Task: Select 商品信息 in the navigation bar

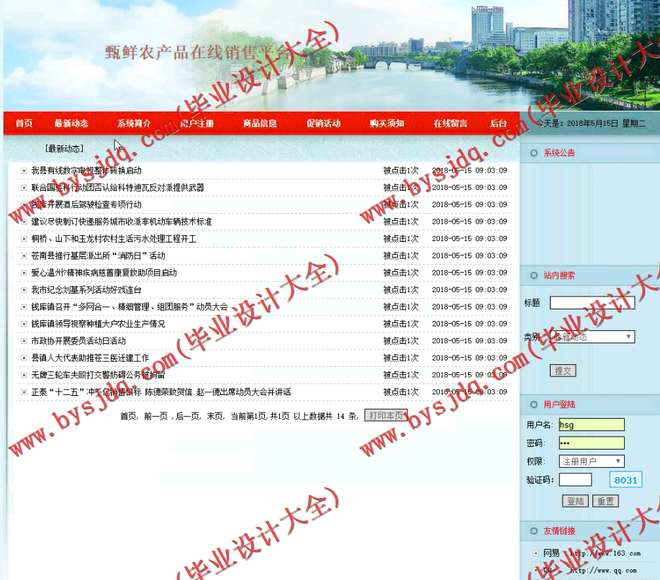Action: pyautogui.click(x=260, y=123)
